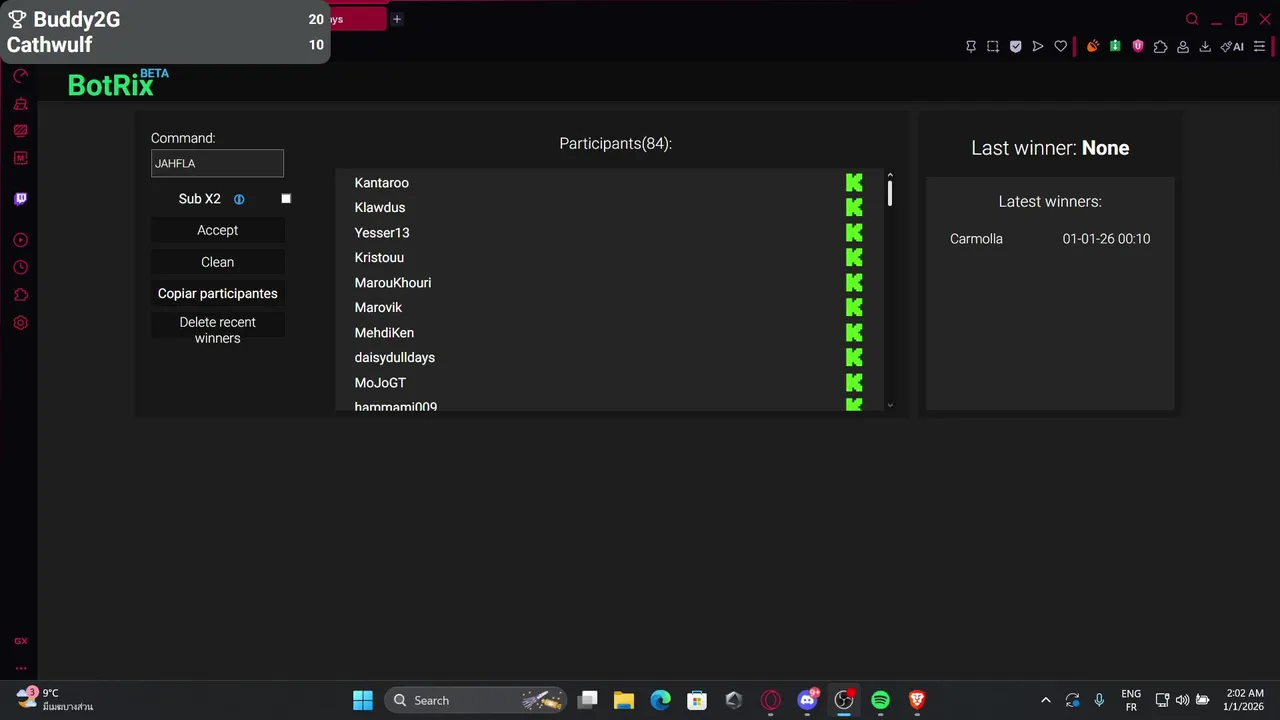Open Brave browser from taskbar
Image resolution: width=1280 pixels, height=720 pixels.
pyautogui.click(x=917, y=700)
